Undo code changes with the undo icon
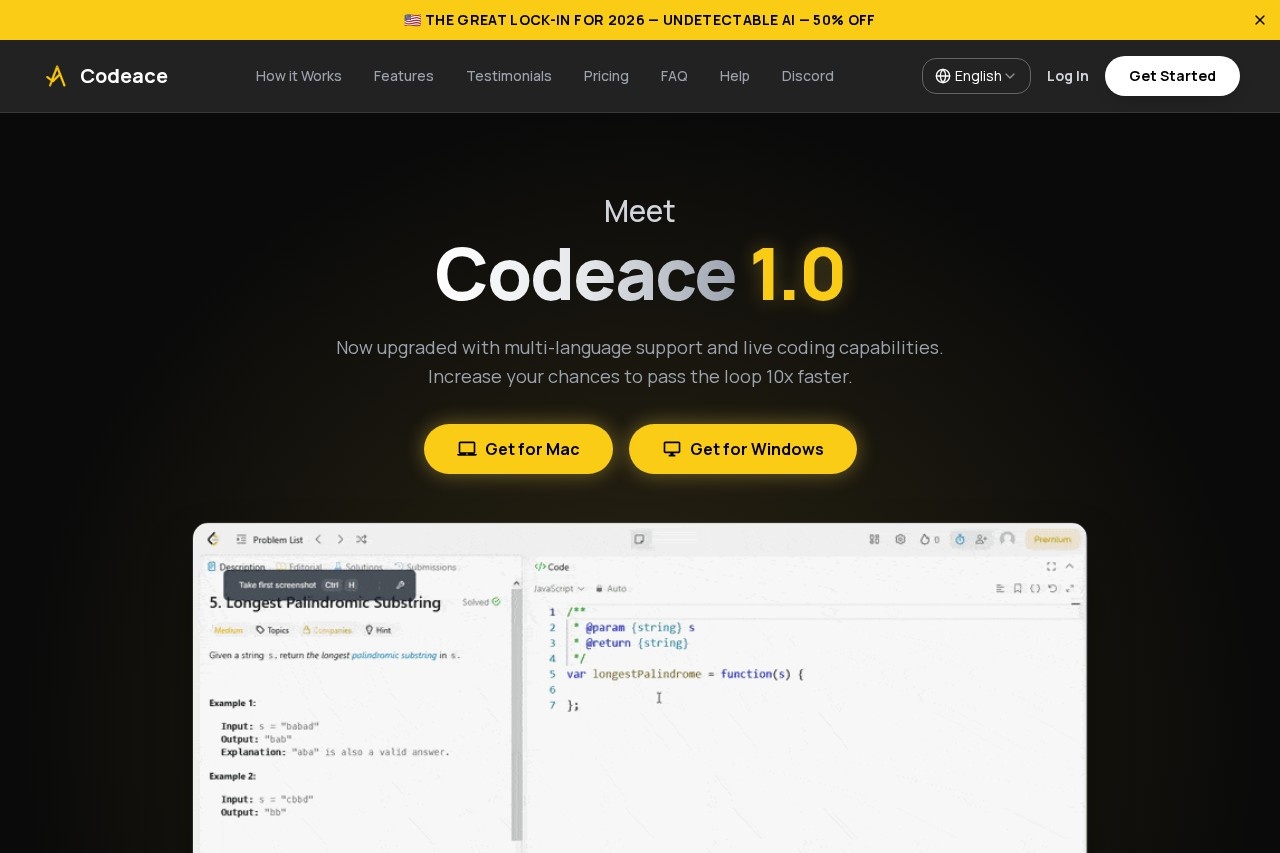This screenshot has width=1280, height=853. pos(1052,588)
